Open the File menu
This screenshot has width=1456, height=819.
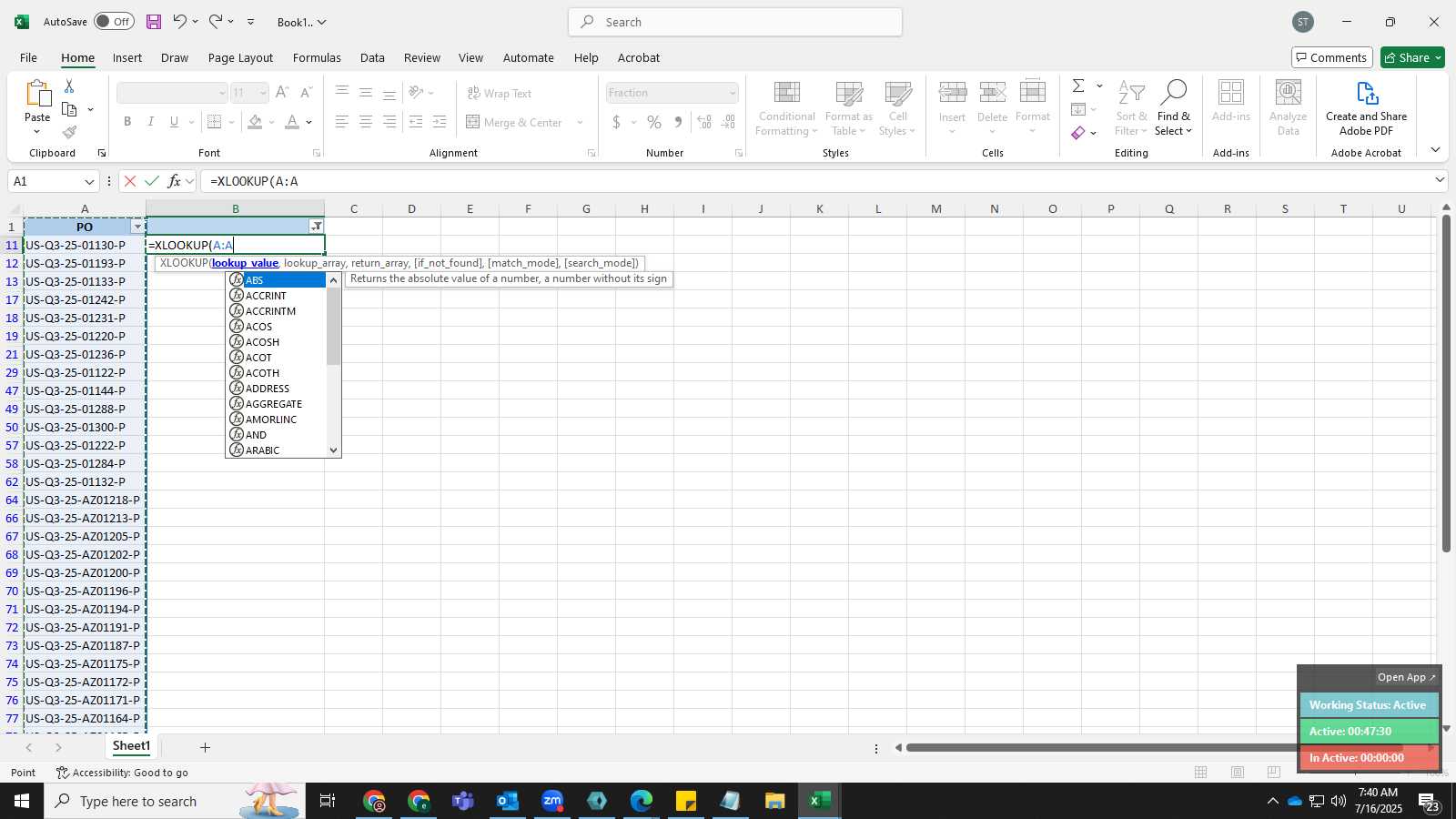tap(28, 57)
